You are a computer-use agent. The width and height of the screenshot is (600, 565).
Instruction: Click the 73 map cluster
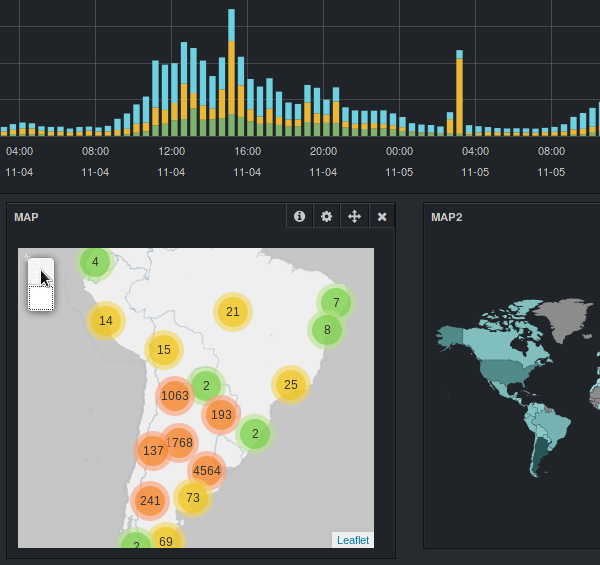(x=193, y=498)
